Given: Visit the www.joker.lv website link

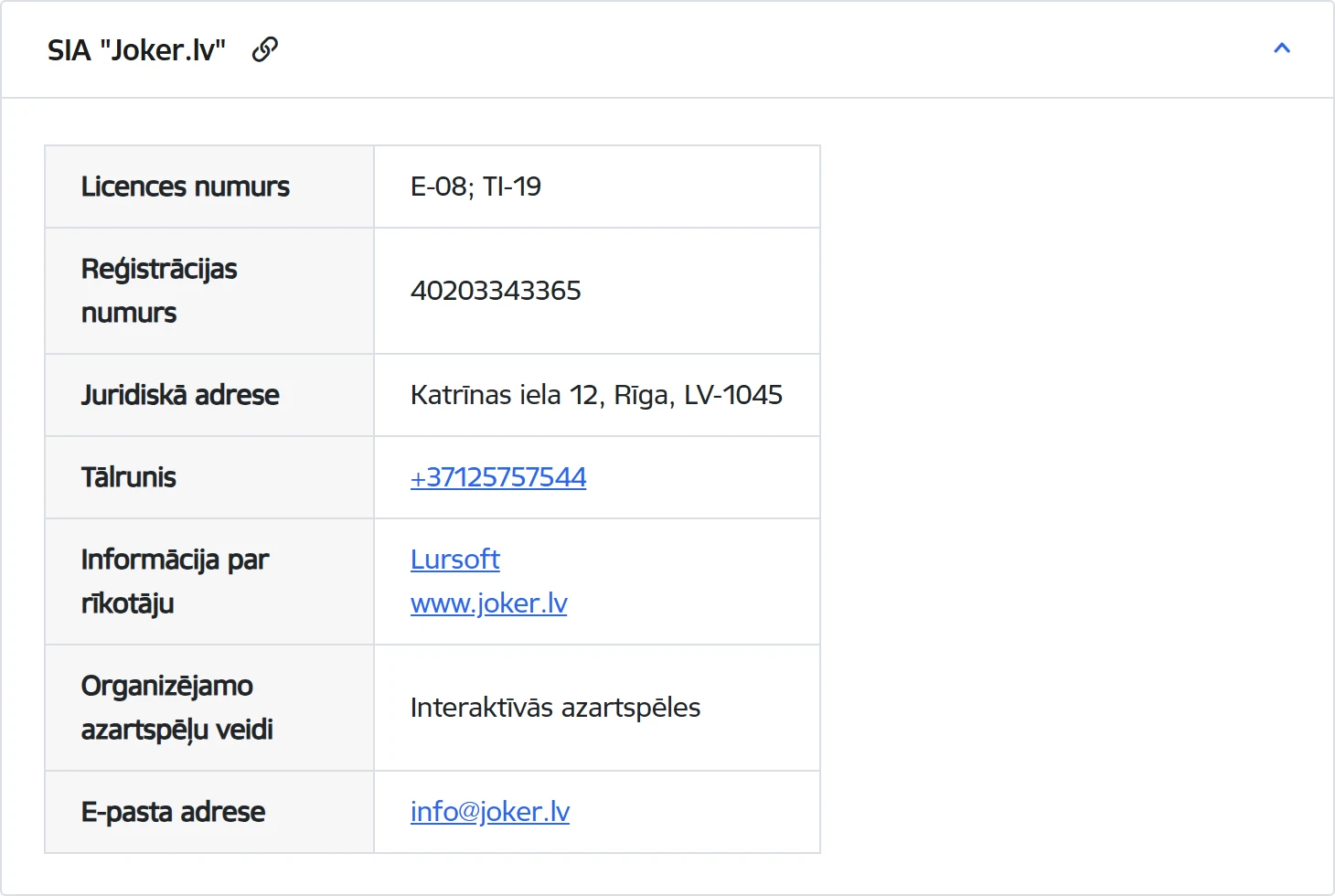Looking at the screenshot, I should pos(488,603).
